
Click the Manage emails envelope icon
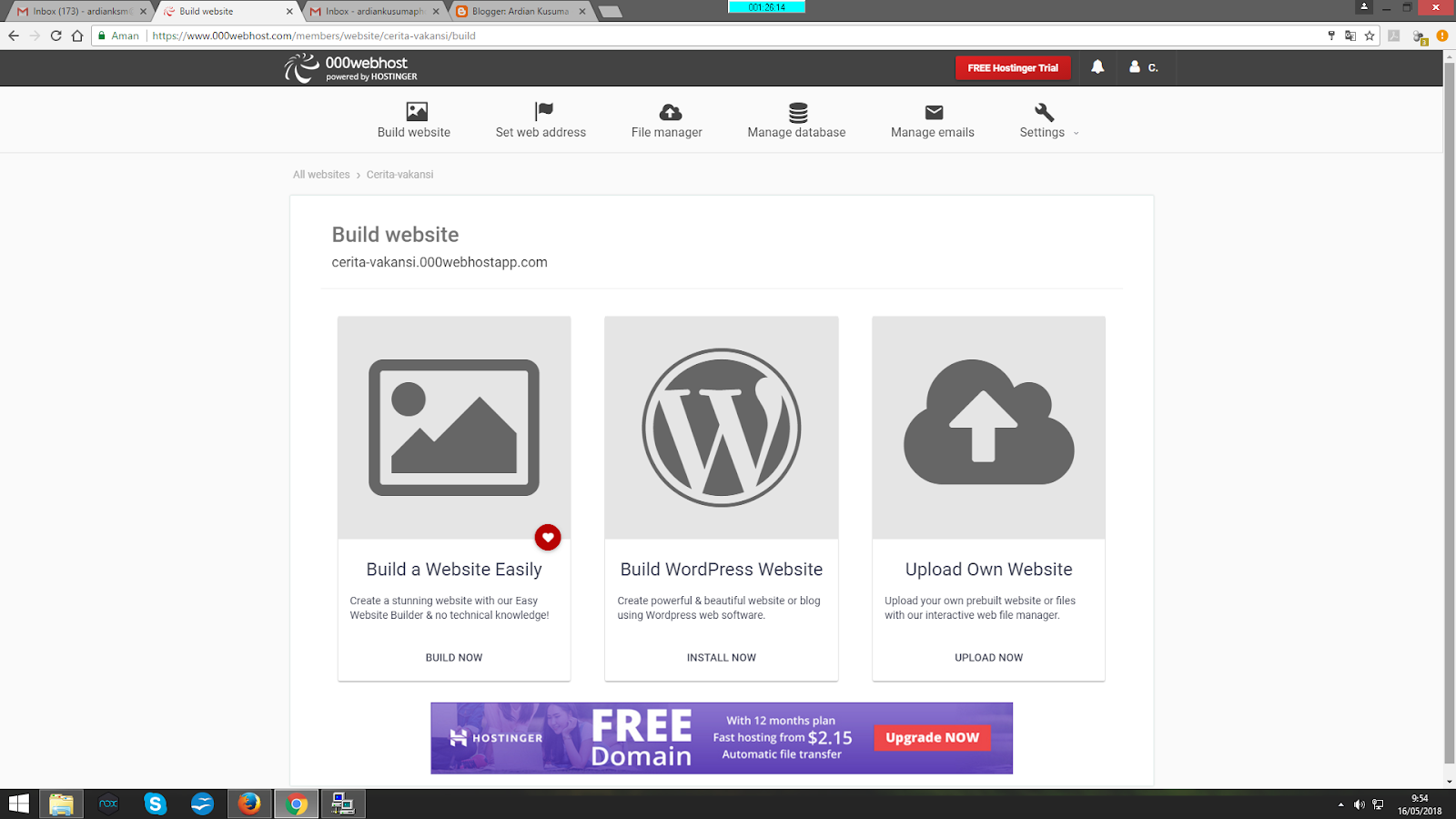coord(934,112)
